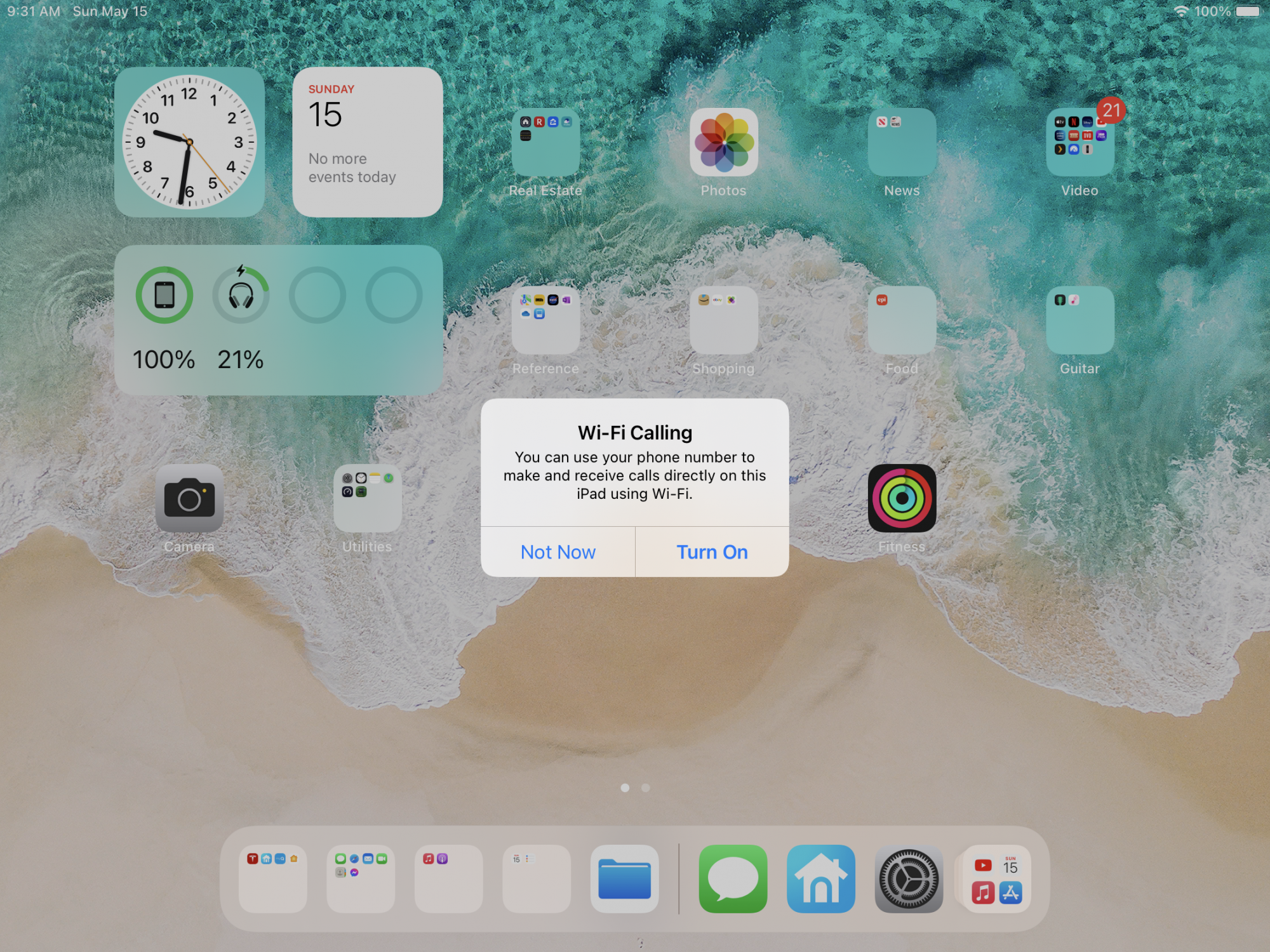
Task: Open the Camera app
Action: [x=189, y=498]
